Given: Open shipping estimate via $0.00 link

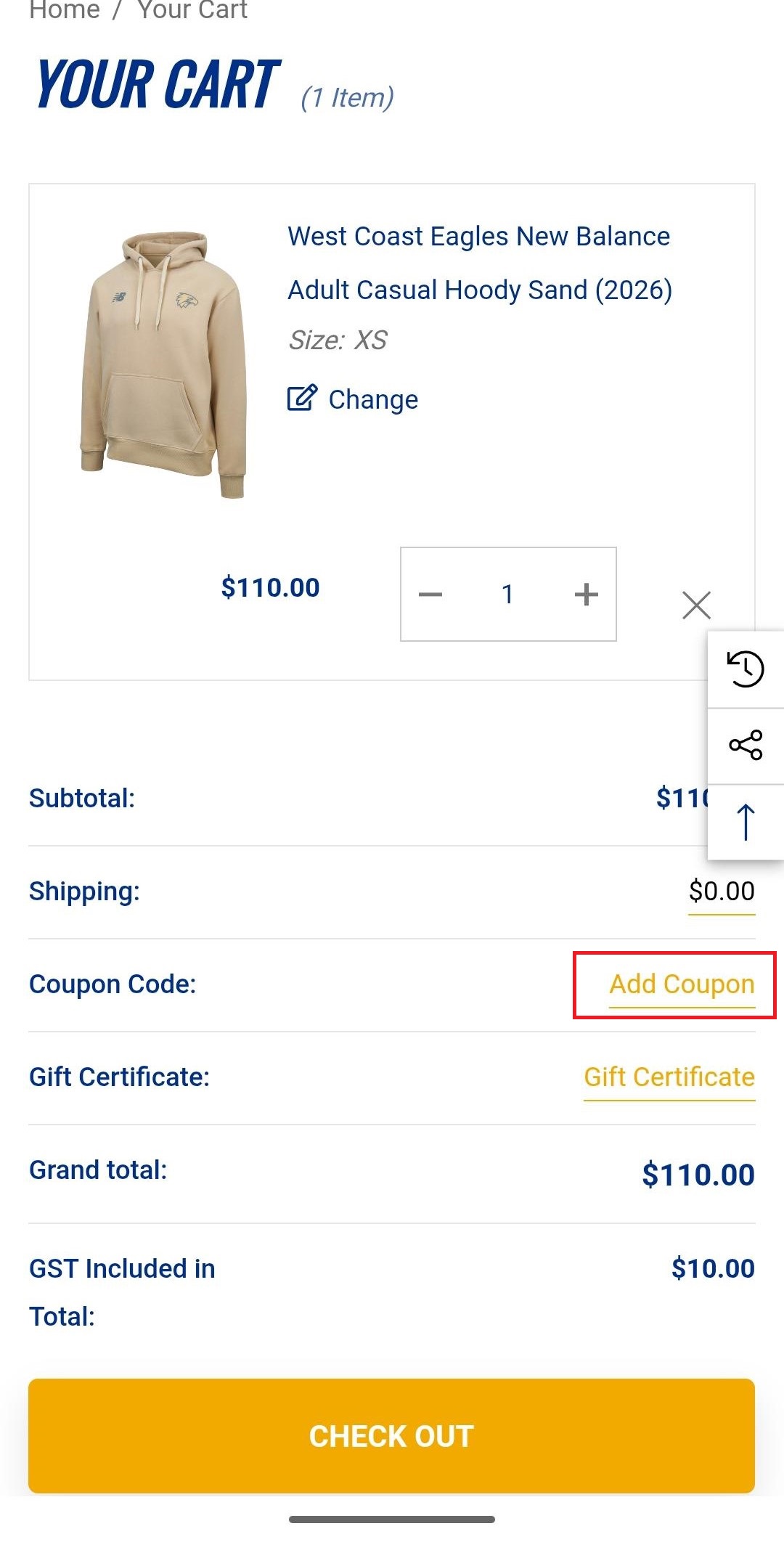Looking at the screenshot, I should tap(722, 892).
